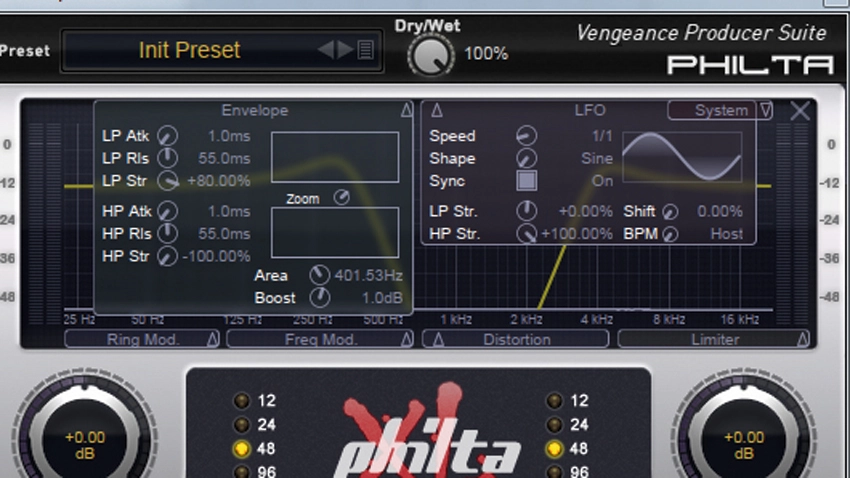Click the Area knob
This screenshot has height=478, width=850.
[x=319, y=275]
